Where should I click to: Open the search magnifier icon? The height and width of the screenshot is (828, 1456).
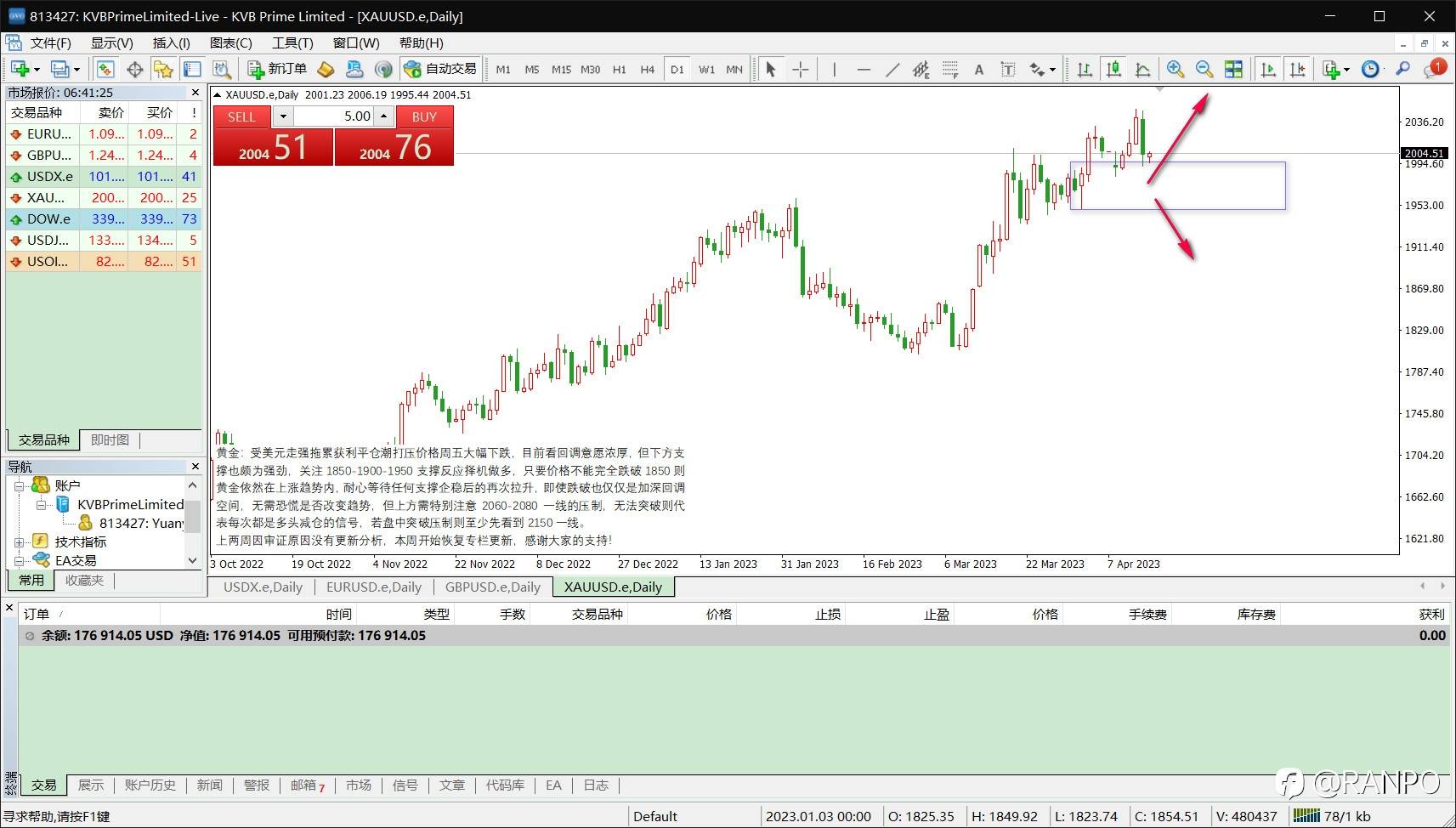click(x=1403, y=69)
